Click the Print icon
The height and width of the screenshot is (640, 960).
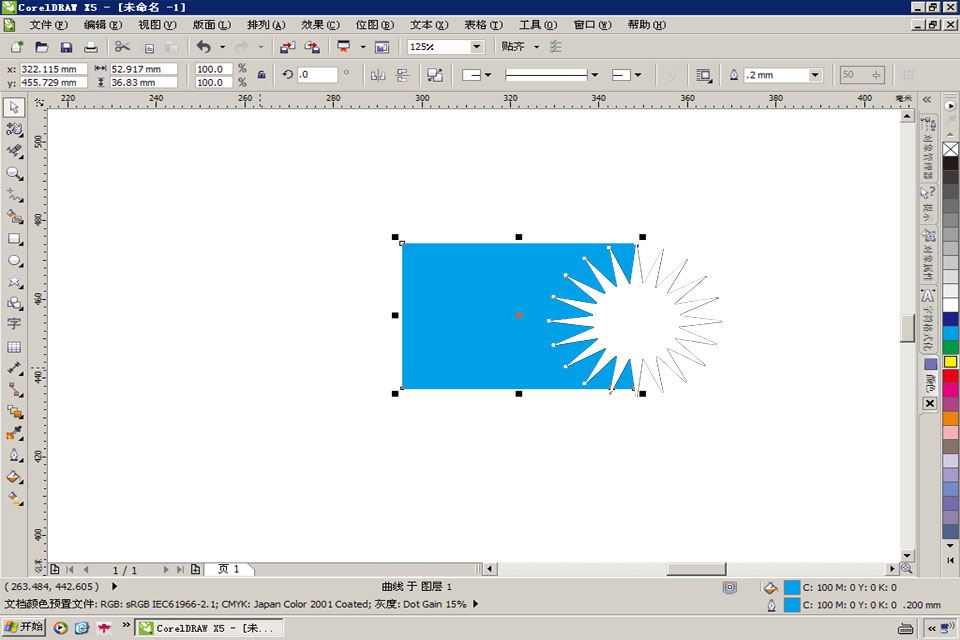[x=91, y=47]
